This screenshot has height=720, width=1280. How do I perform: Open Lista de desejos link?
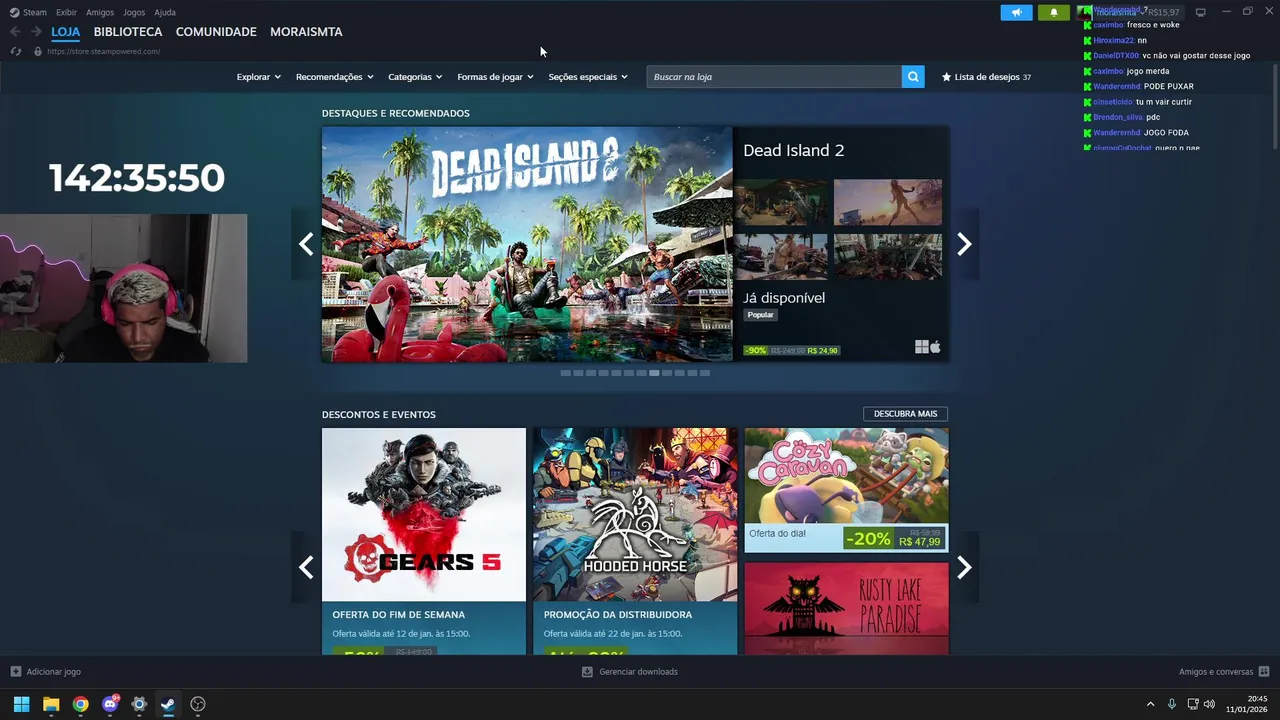[x=986, y=77]
